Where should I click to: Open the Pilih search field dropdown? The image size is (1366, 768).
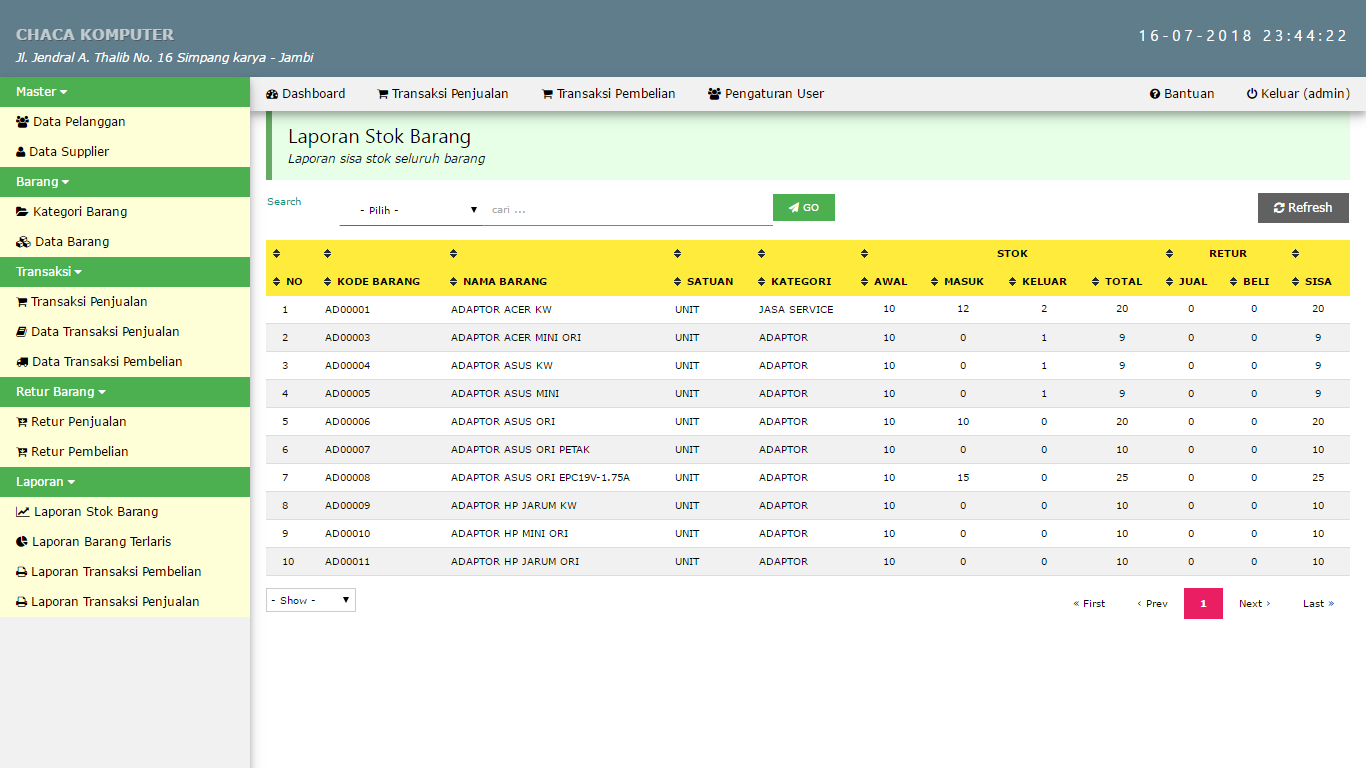click(411, 210)
